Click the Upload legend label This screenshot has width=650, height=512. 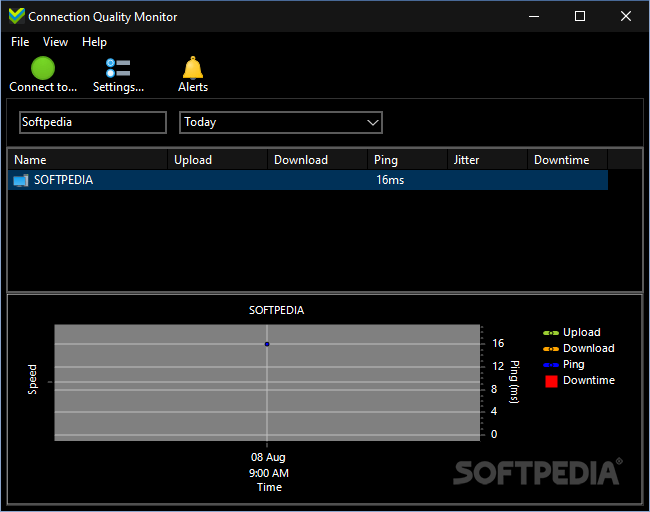[x=582, y=332]
